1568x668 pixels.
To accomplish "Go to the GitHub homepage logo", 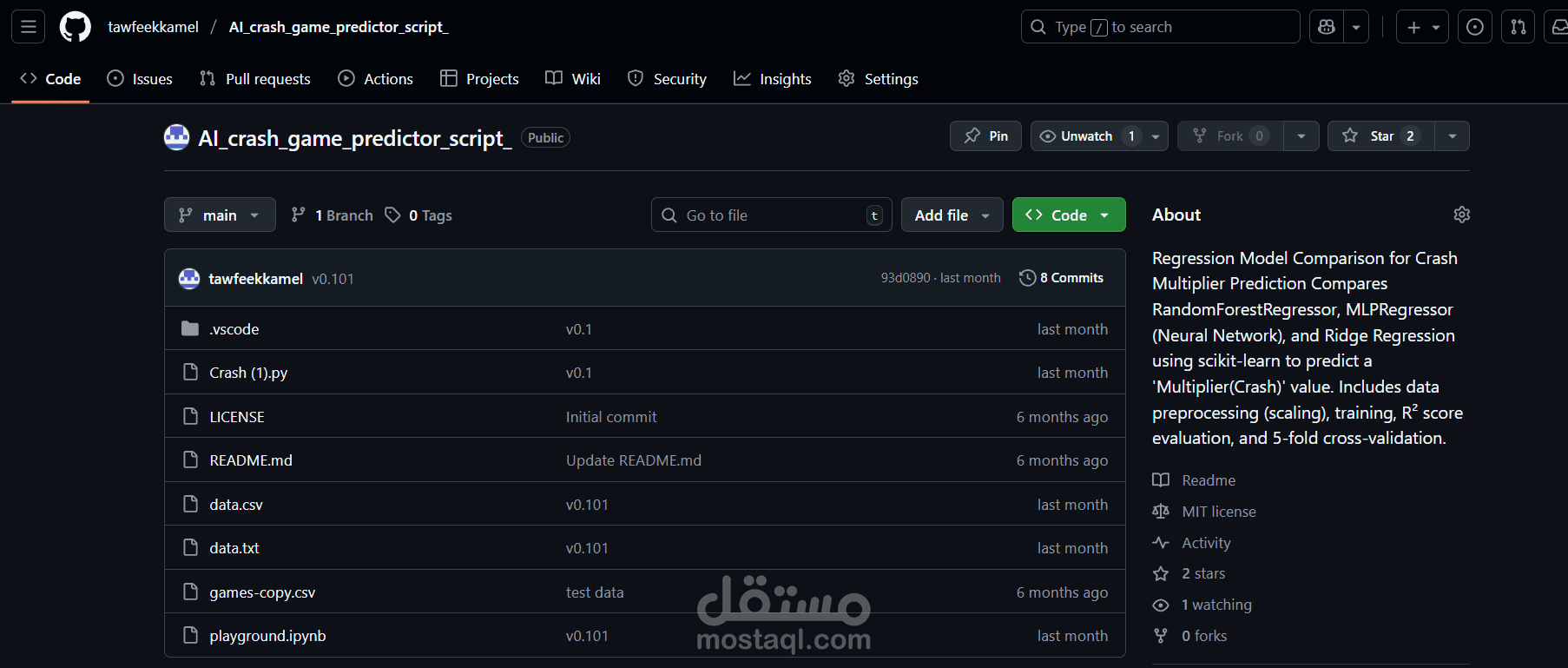I will click(75, 27).
